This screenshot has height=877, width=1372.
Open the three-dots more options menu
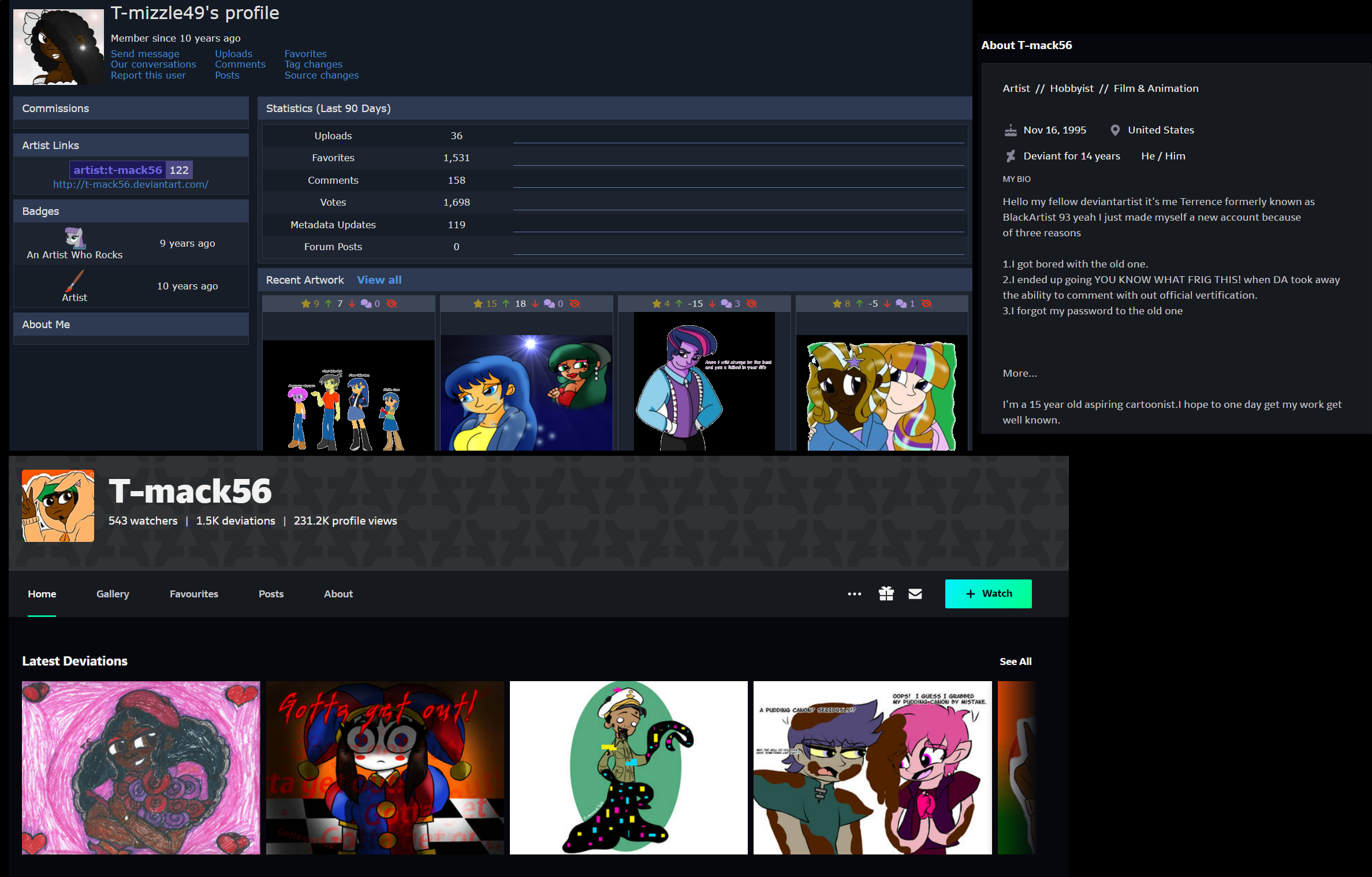(855, 594)
